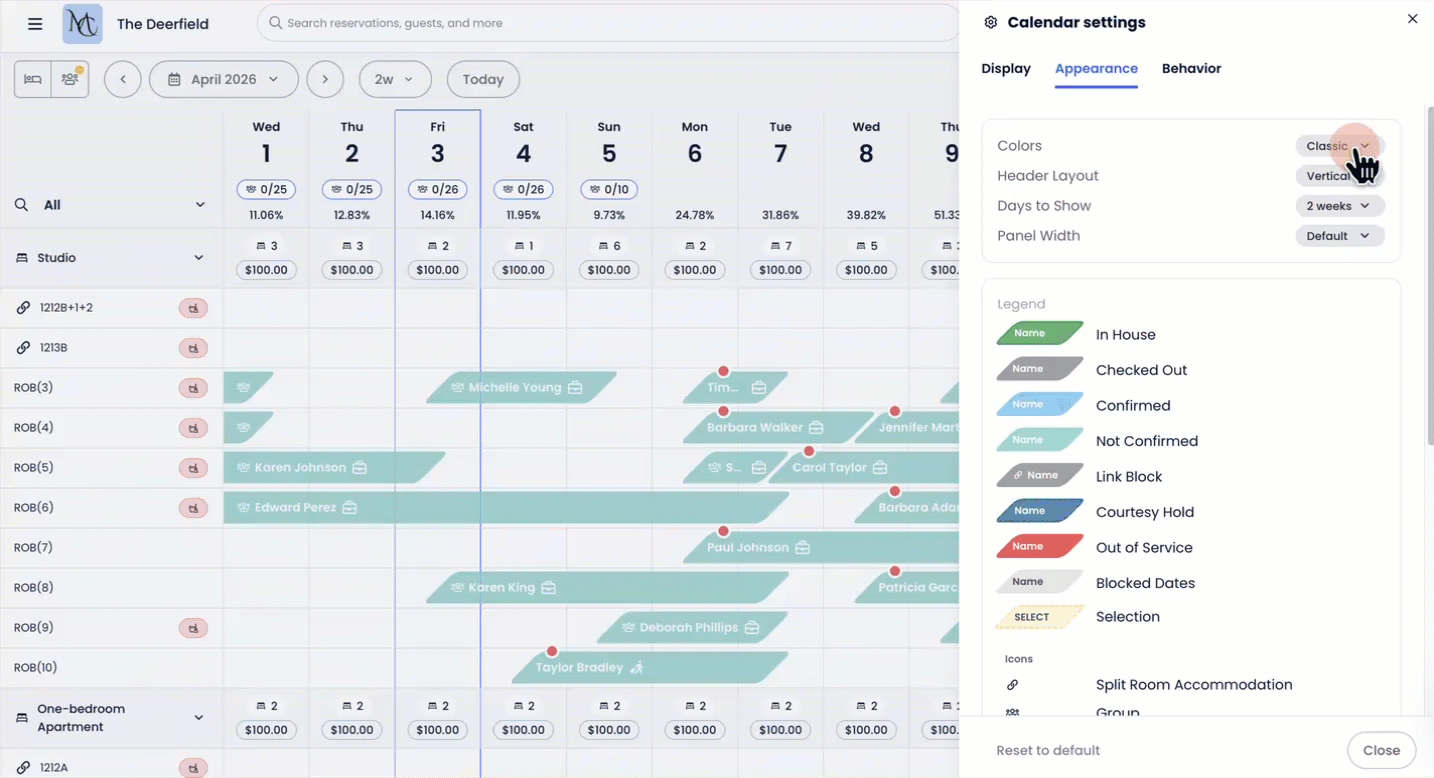1434x778 pixels.
Task: Advance to next date range arrow
Action: click(x=325, y=79)
